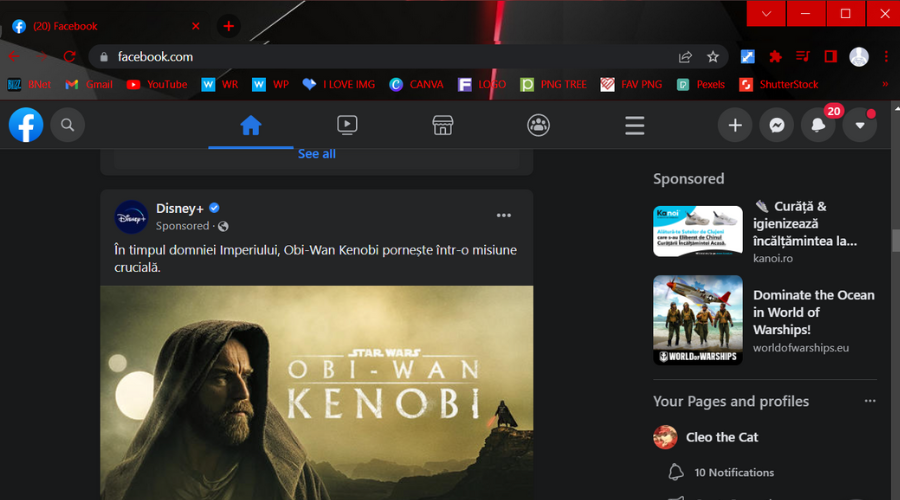The width and height of the screenshot is (900, 500).
Task: Open the Marketplace tab
Action: [443, 125]
